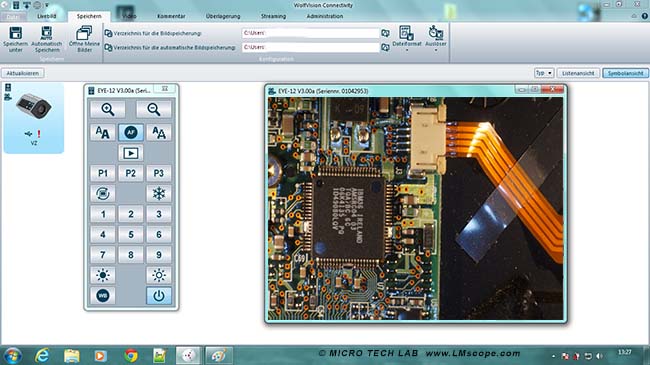Open the Livebild tab
This screenshot has height=365, width=650.
click(x=46, y=16)
